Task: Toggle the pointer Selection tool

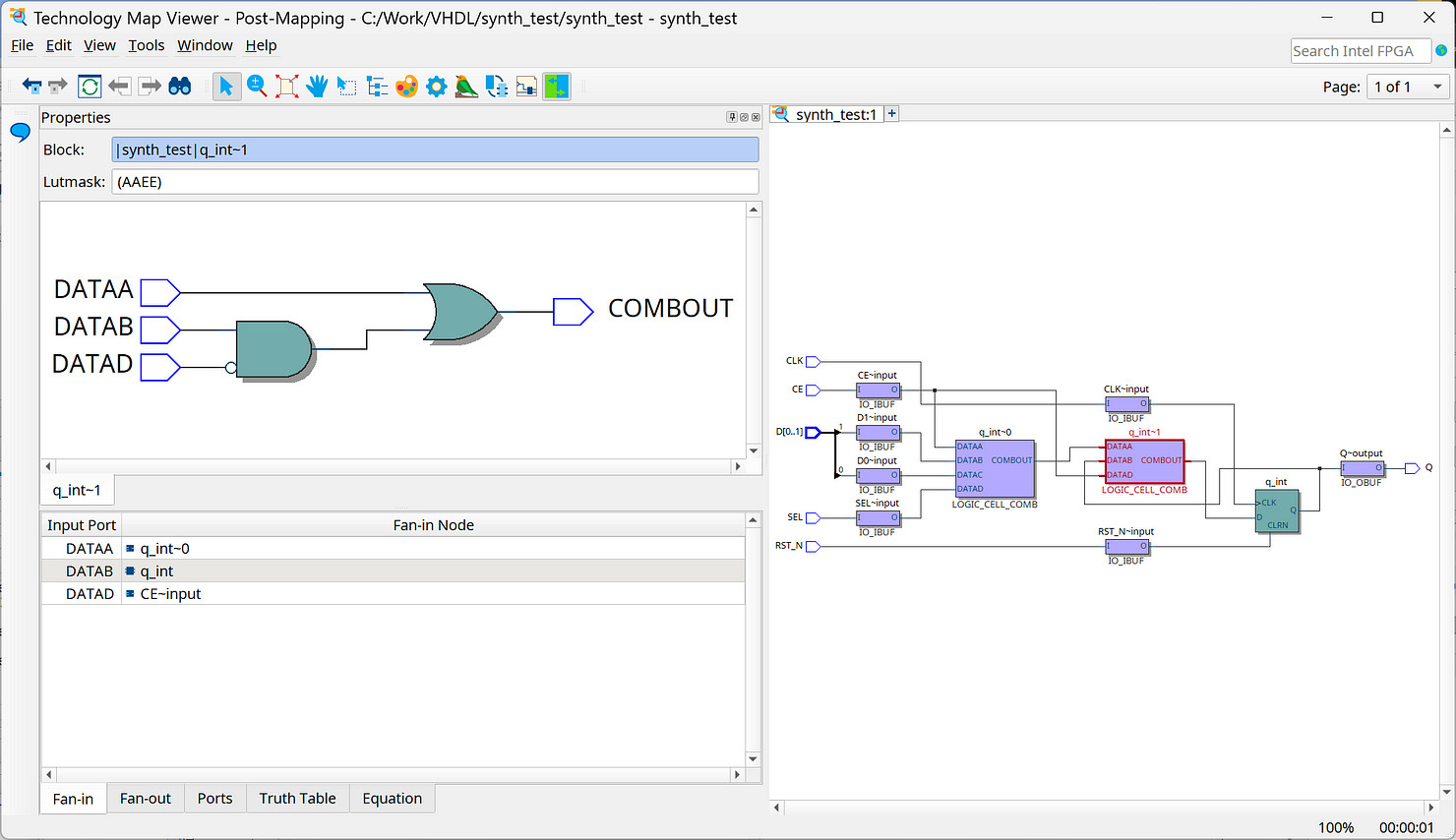Action: (x=226, y=87)
